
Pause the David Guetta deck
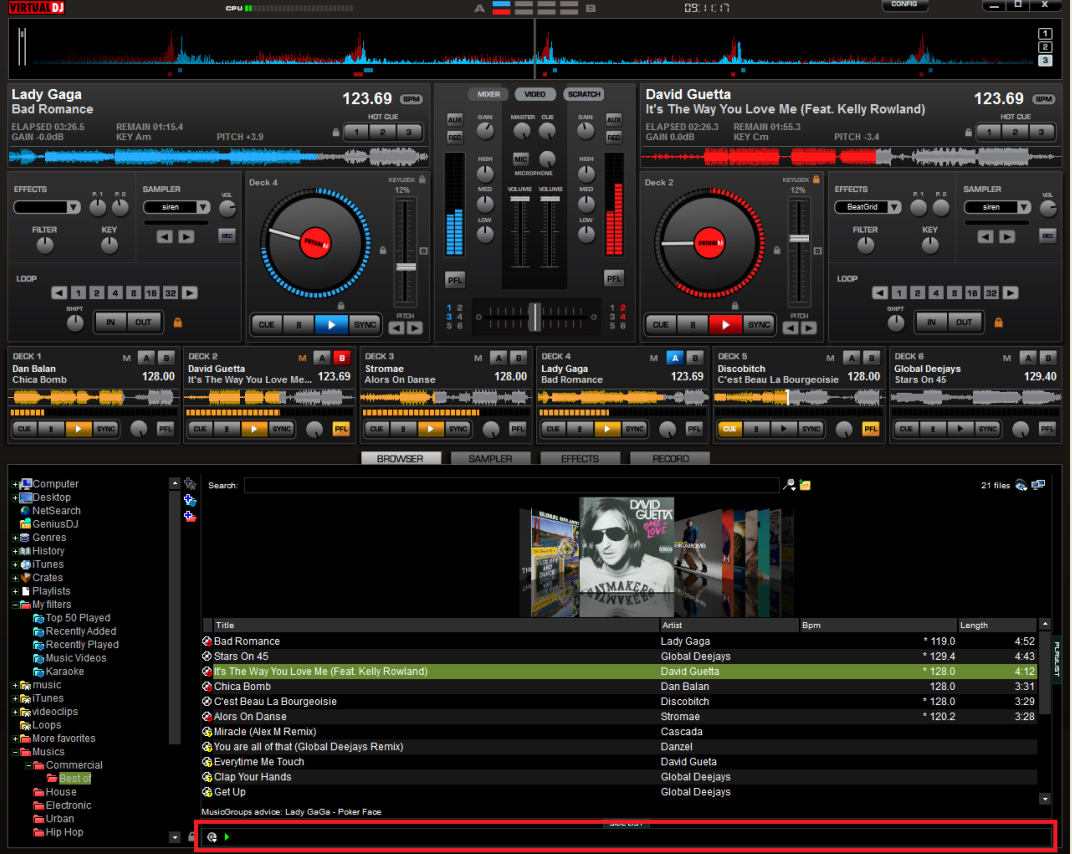pos(691,324)
